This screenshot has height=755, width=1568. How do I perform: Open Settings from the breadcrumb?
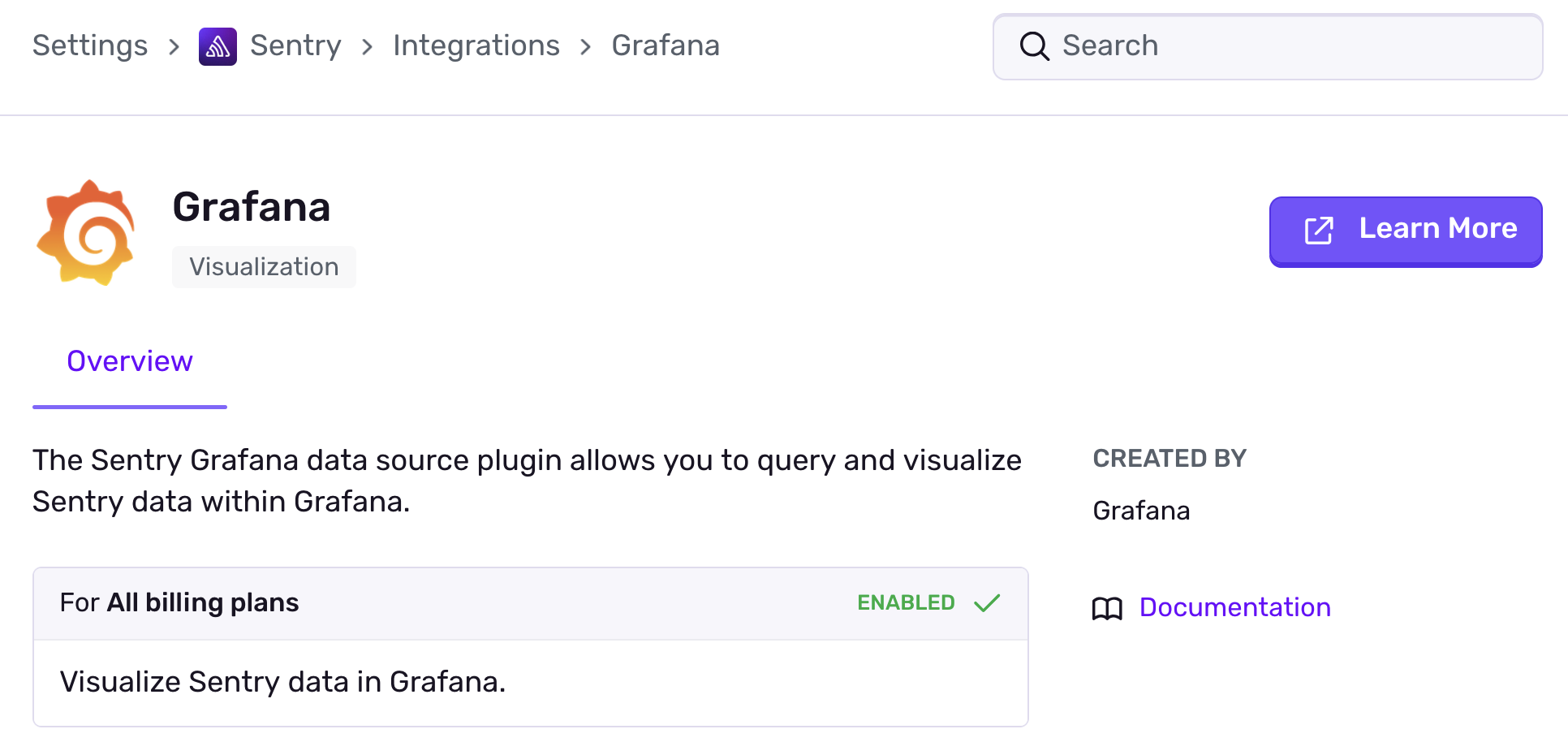pos(89,46)
